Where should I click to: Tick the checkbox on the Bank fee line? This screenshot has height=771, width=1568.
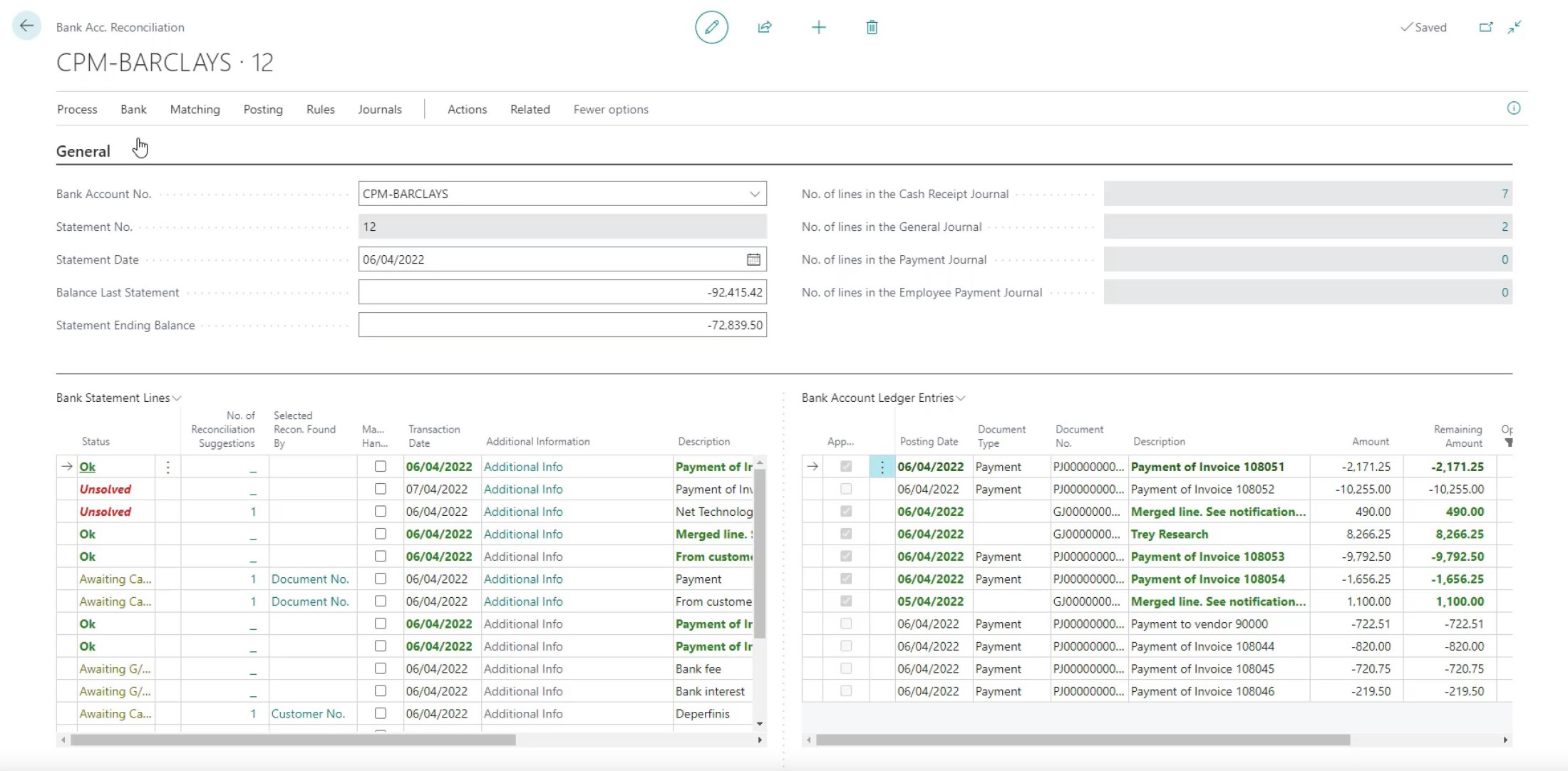[381, 668]
